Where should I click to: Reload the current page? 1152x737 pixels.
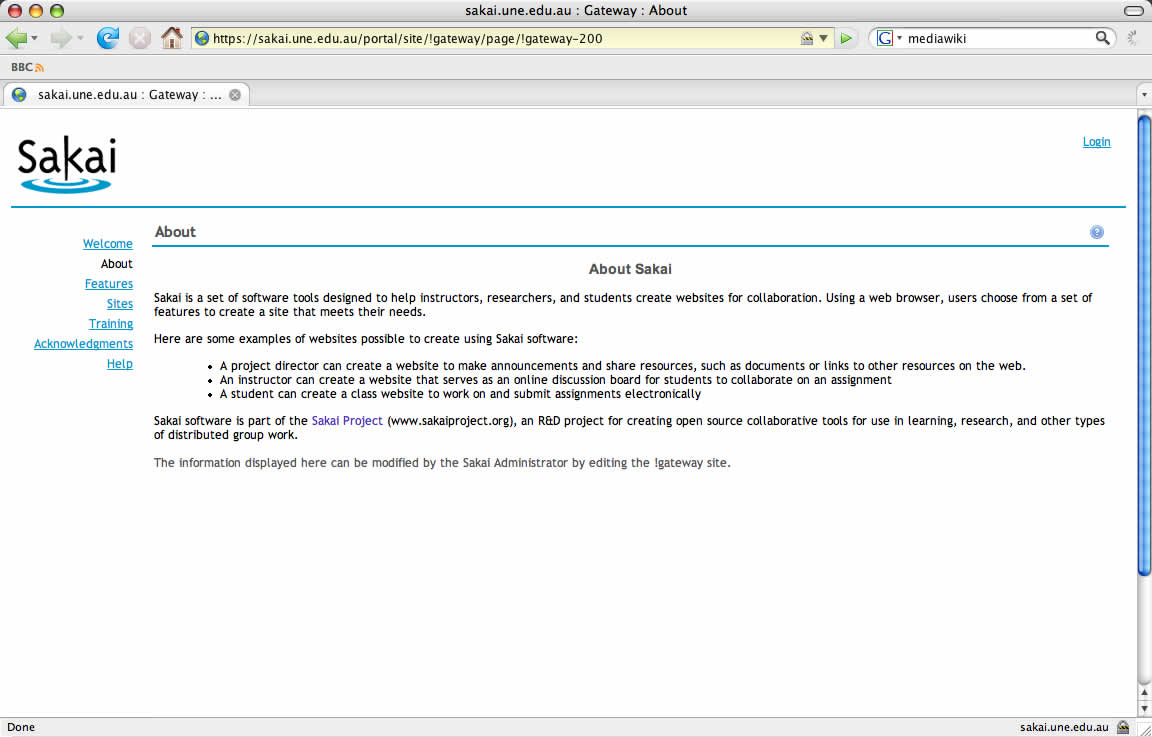point(107,38)
